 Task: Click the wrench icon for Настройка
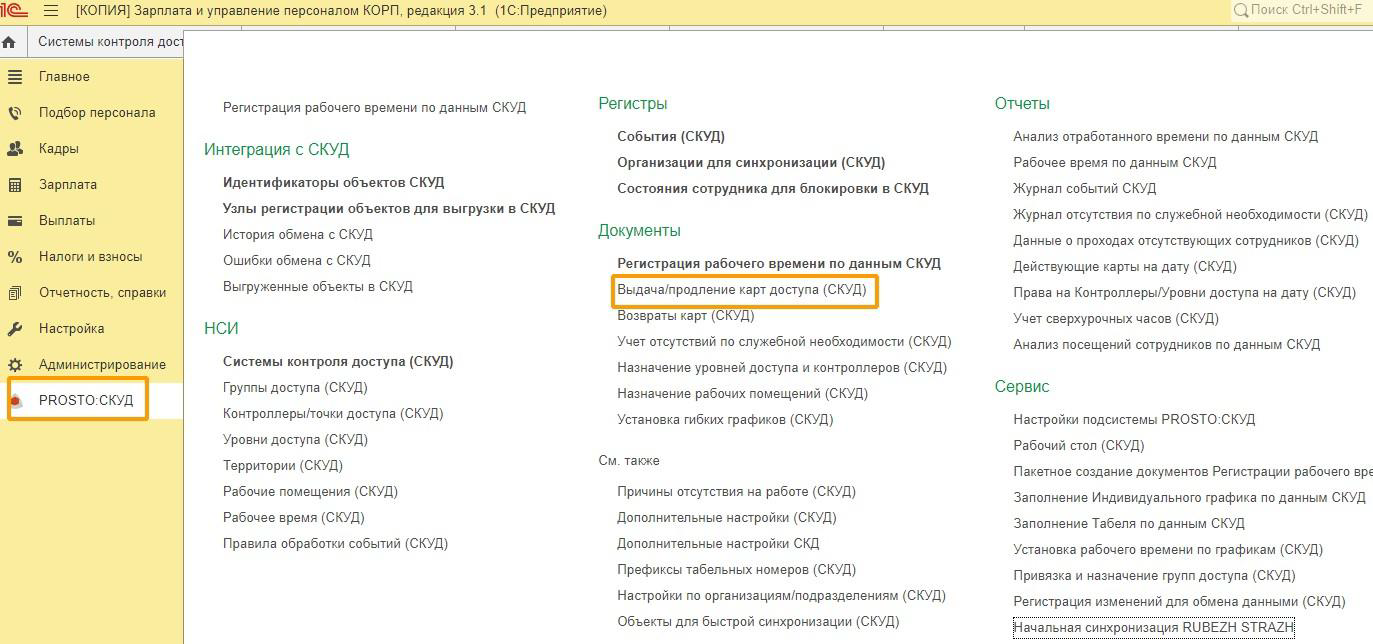(x=15, y=329)
